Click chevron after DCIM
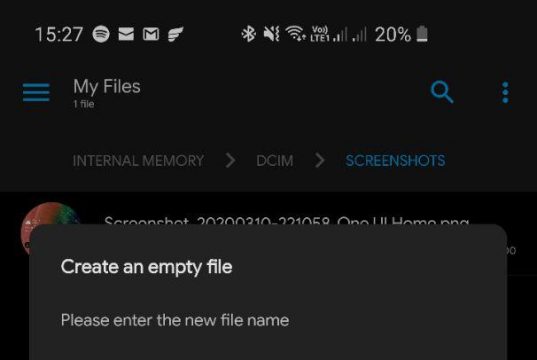 [x=320, y=160]
